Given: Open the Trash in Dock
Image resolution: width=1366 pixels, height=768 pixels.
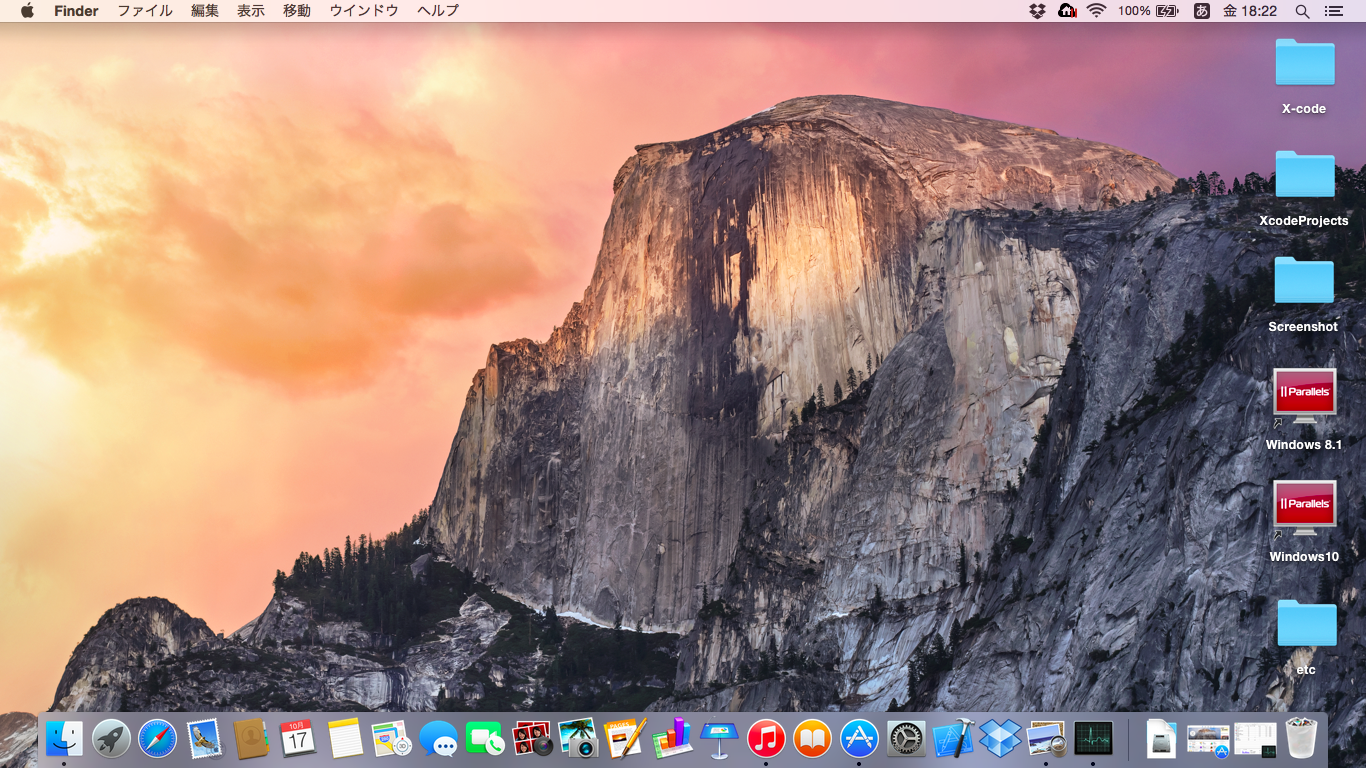Looking at the screenshot, I should point(1301,739).
